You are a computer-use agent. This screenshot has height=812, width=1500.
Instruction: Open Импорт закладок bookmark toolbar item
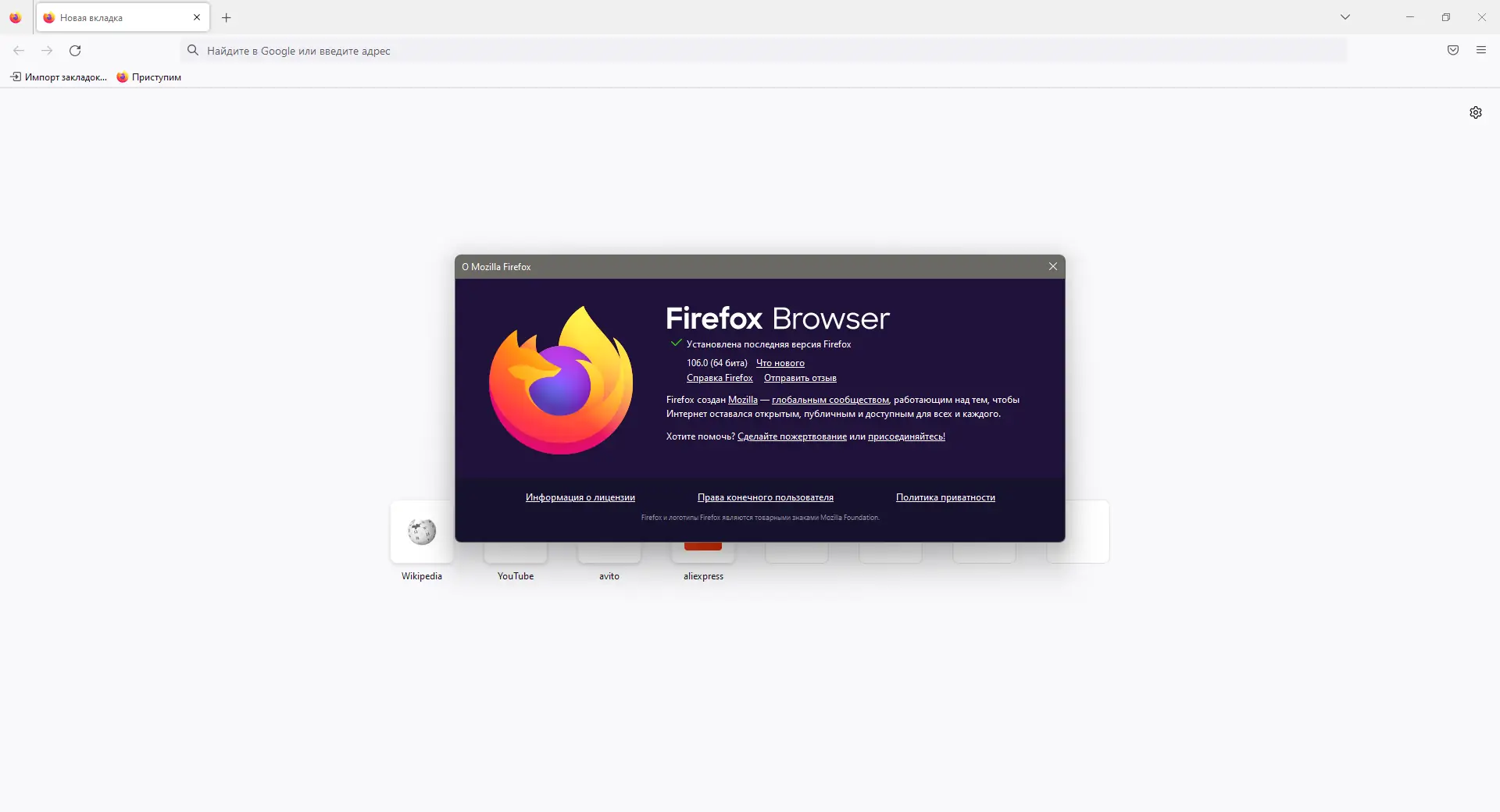point(59,77)
